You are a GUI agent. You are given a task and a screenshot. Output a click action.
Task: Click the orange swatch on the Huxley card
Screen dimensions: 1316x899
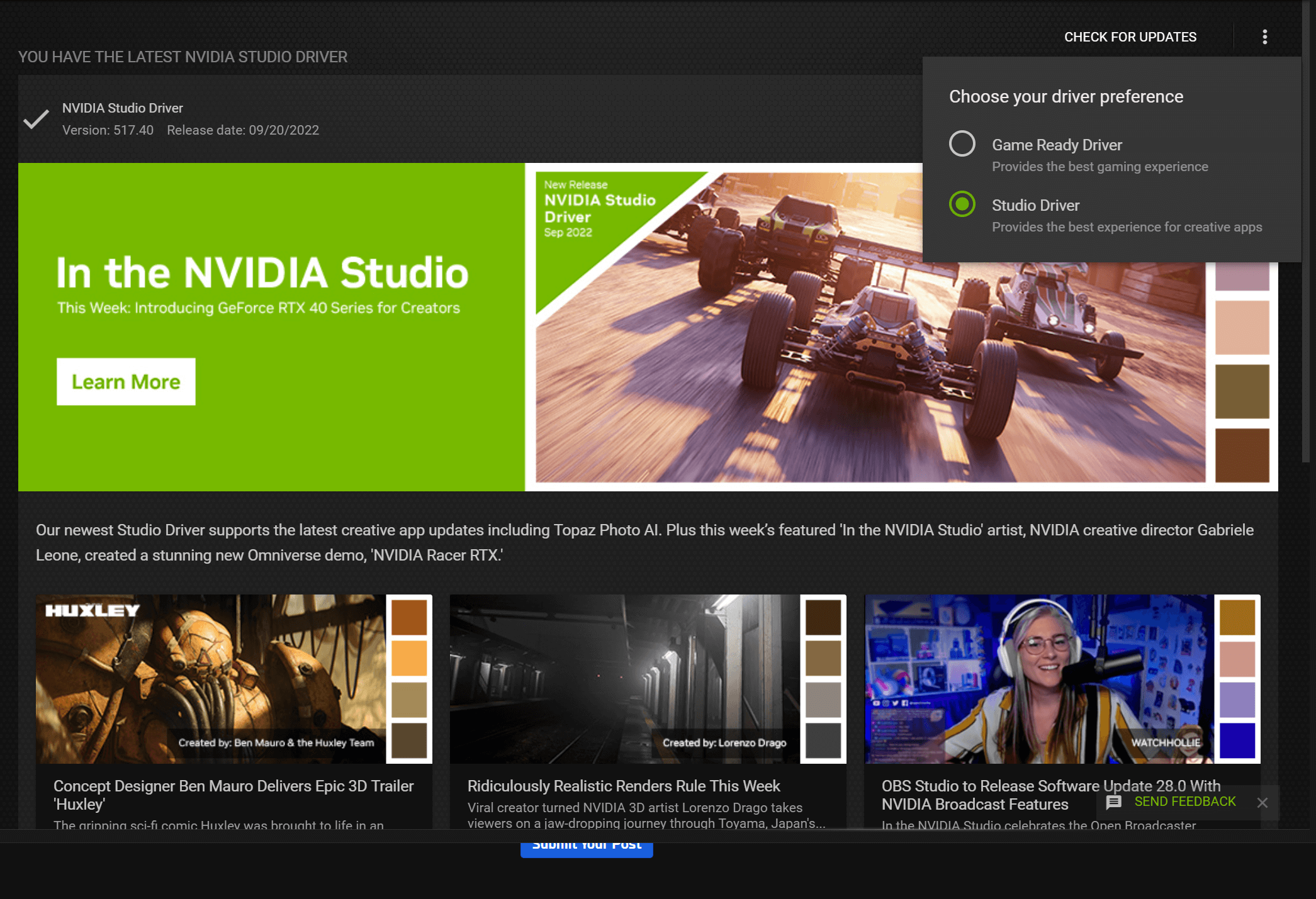click(409, 658)
